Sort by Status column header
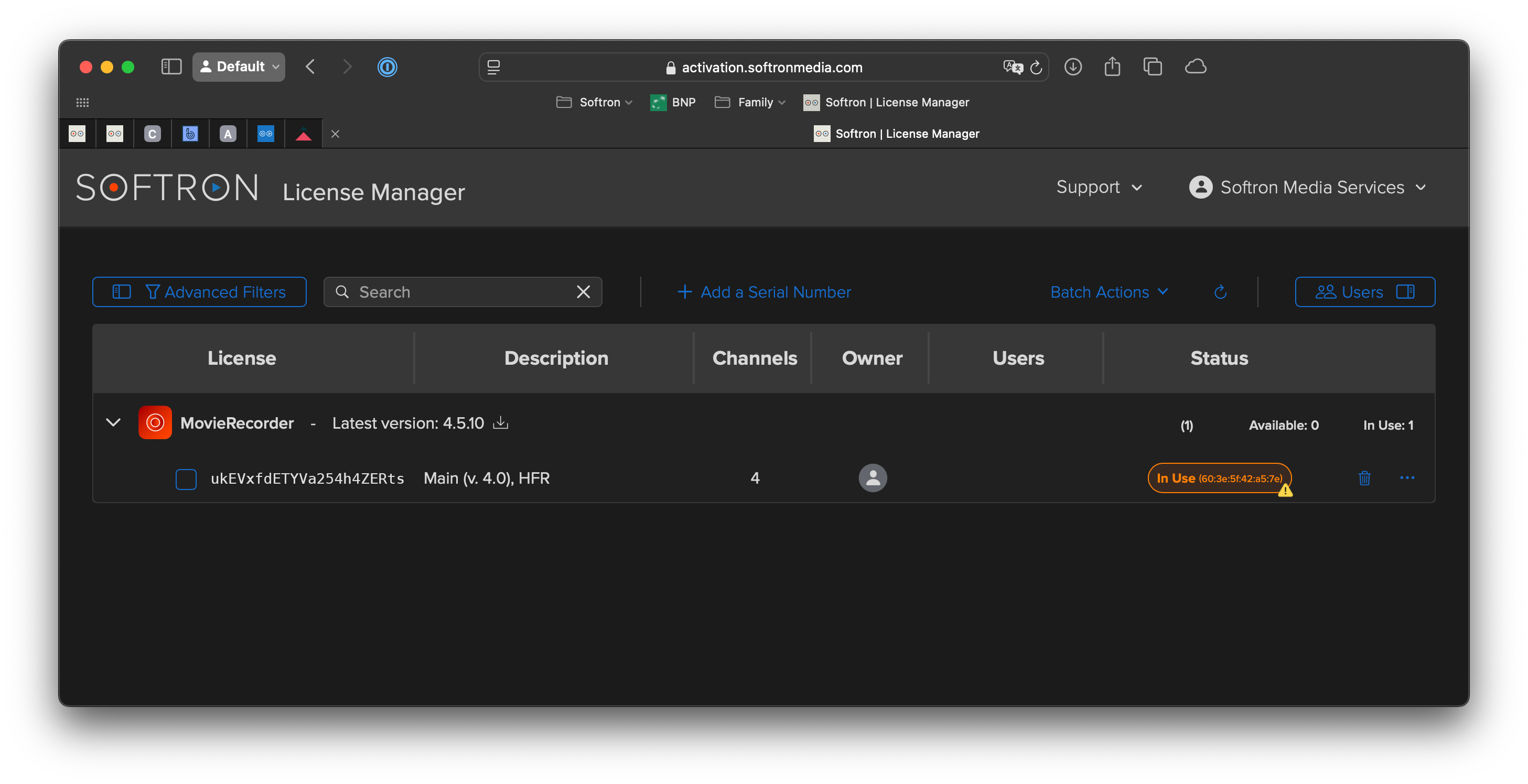The height and width of the screenshot is (784, 1528). 1219,357
